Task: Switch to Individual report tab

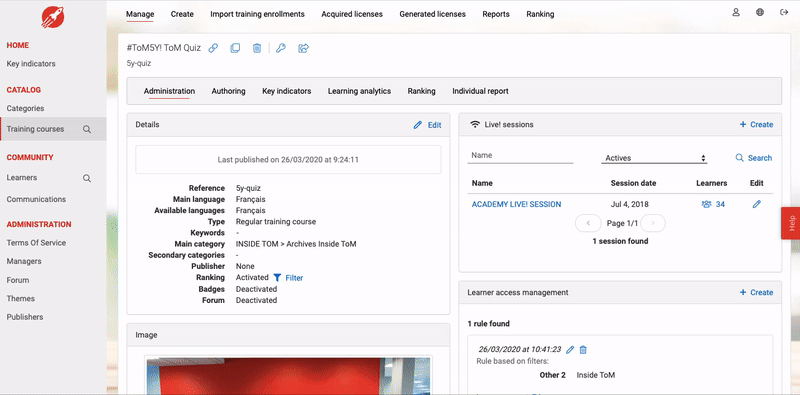Action: click(481, 91)
